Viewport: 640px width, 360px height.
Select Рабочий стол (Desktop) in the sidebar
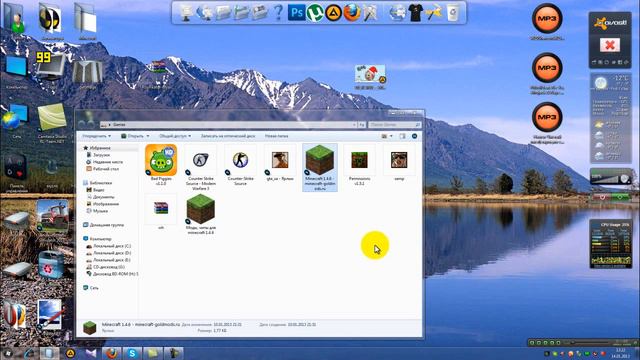coord(102,169)
